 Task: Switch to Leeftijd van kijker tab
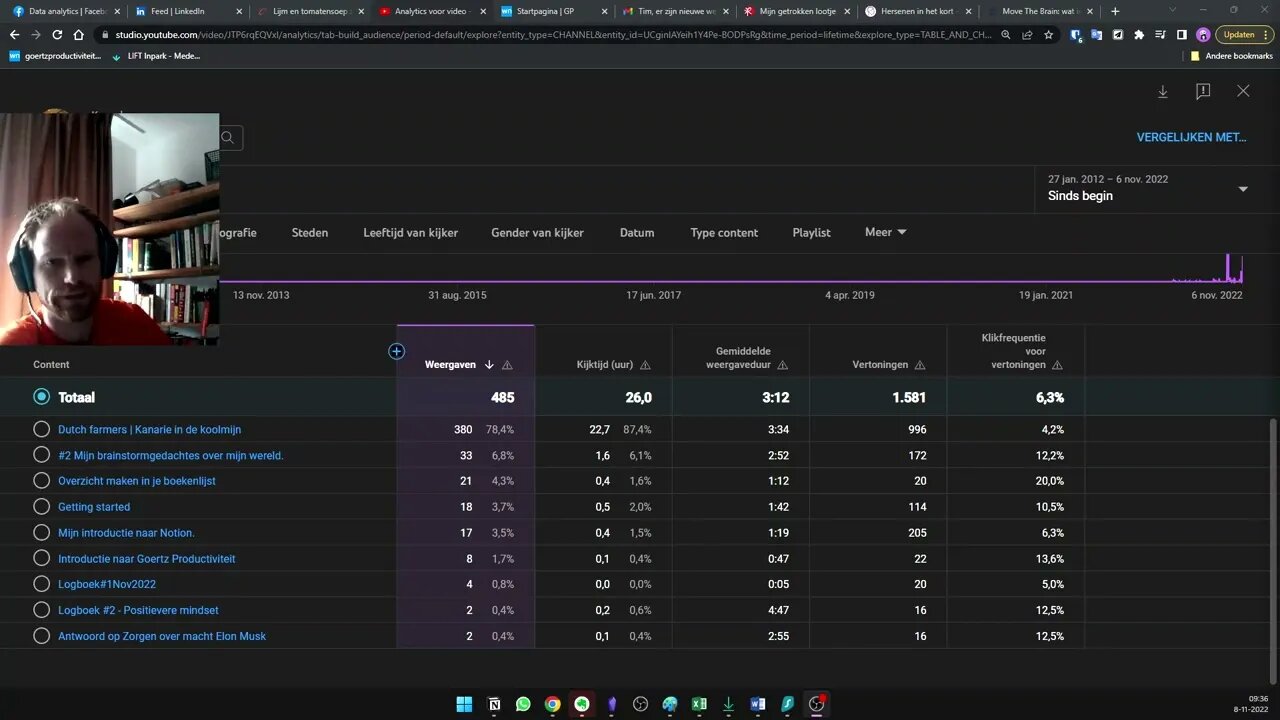[x=411, y=233]
